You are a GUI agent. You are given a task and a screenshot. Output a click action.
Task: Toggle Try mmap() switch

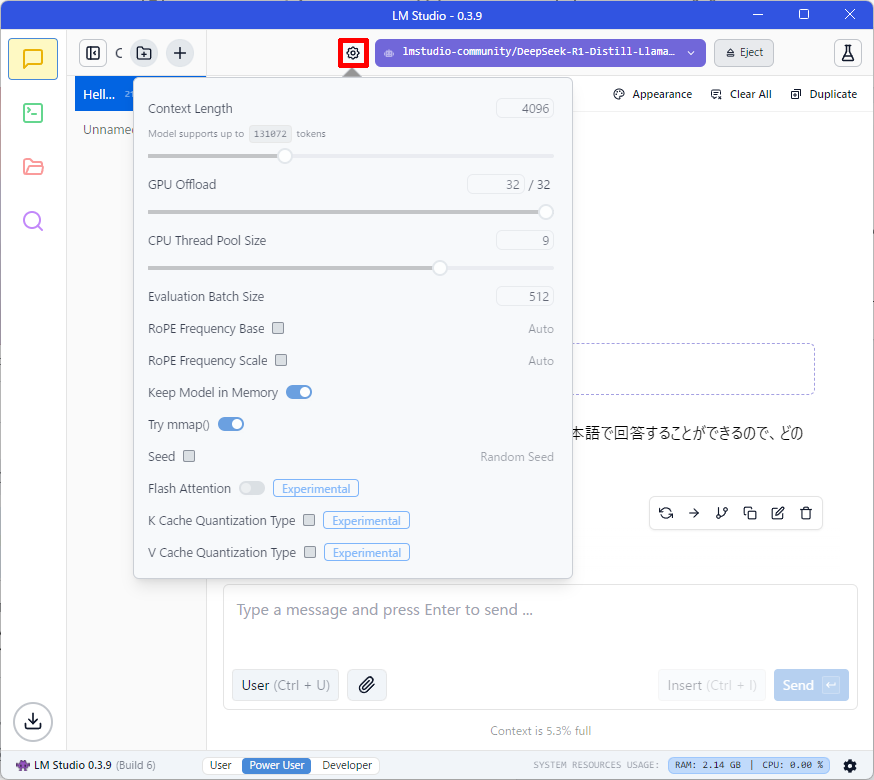click(231, 424)
